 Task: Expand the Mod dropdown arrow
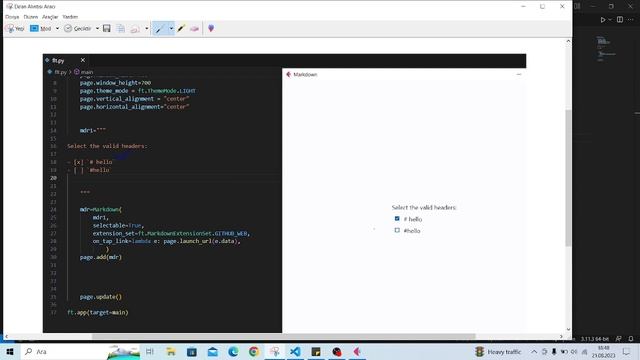(57, 29)
